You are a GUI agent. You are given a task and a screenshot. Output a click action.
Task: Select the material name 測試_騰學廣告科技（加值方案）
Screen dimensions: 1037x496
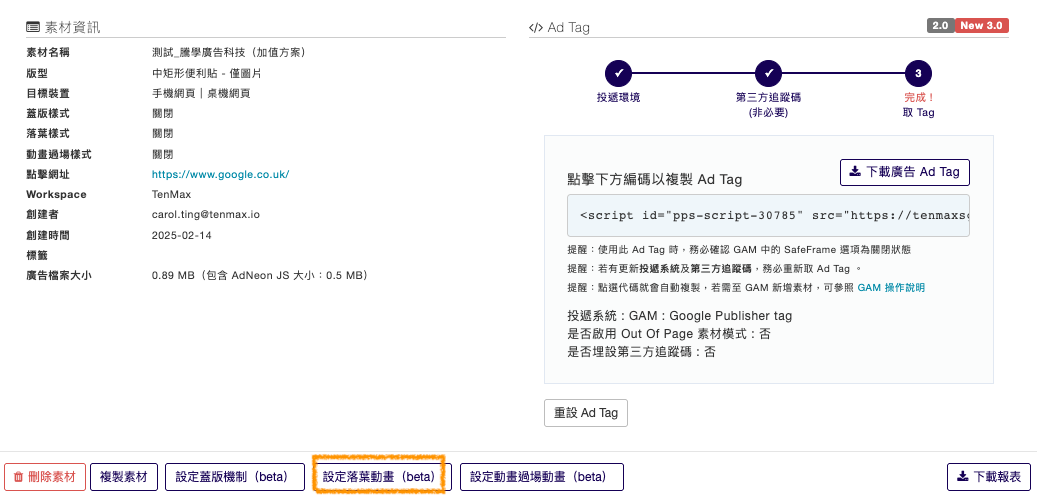[x=228, y=53]
